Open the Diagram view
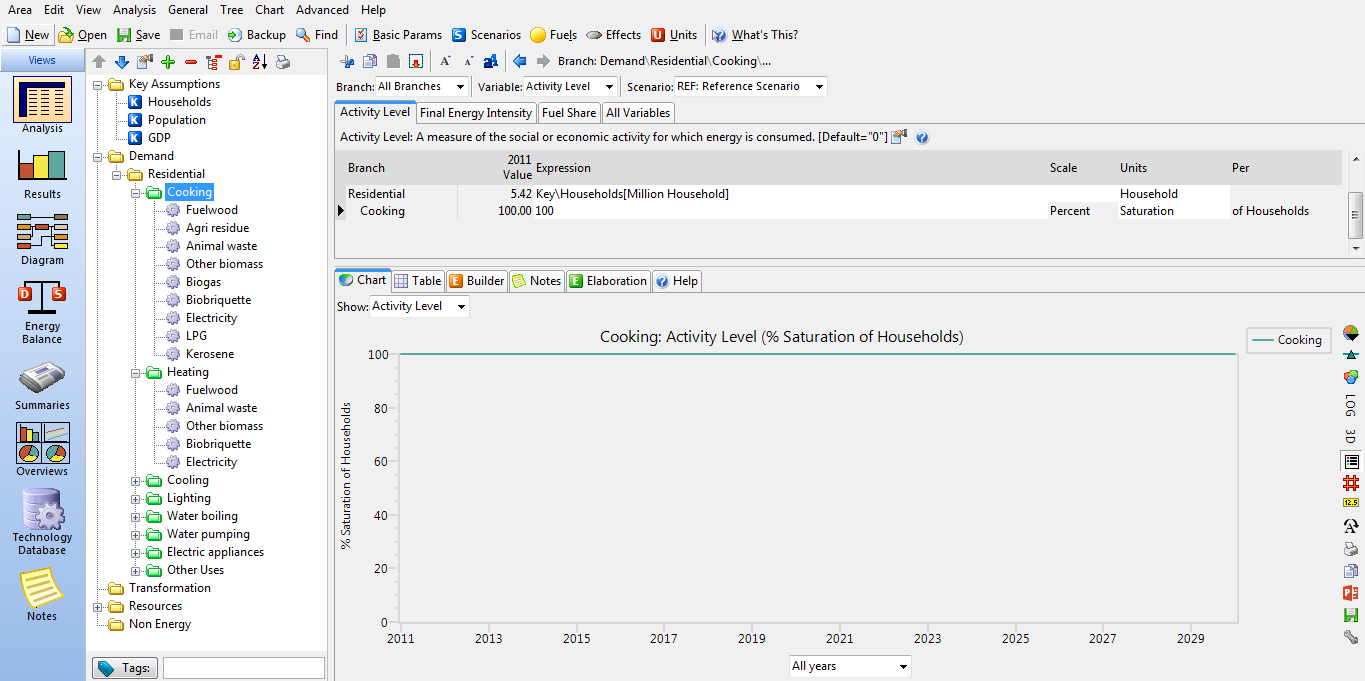This screenshot has width=1365, height=681. click(x=42, y=241)
